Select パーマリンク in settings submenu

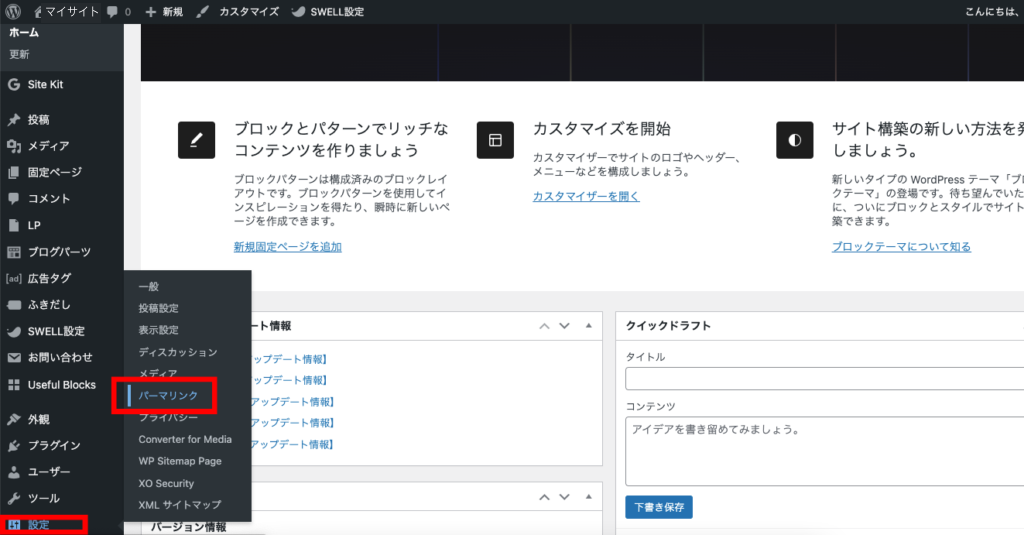[x=168, y=395]
